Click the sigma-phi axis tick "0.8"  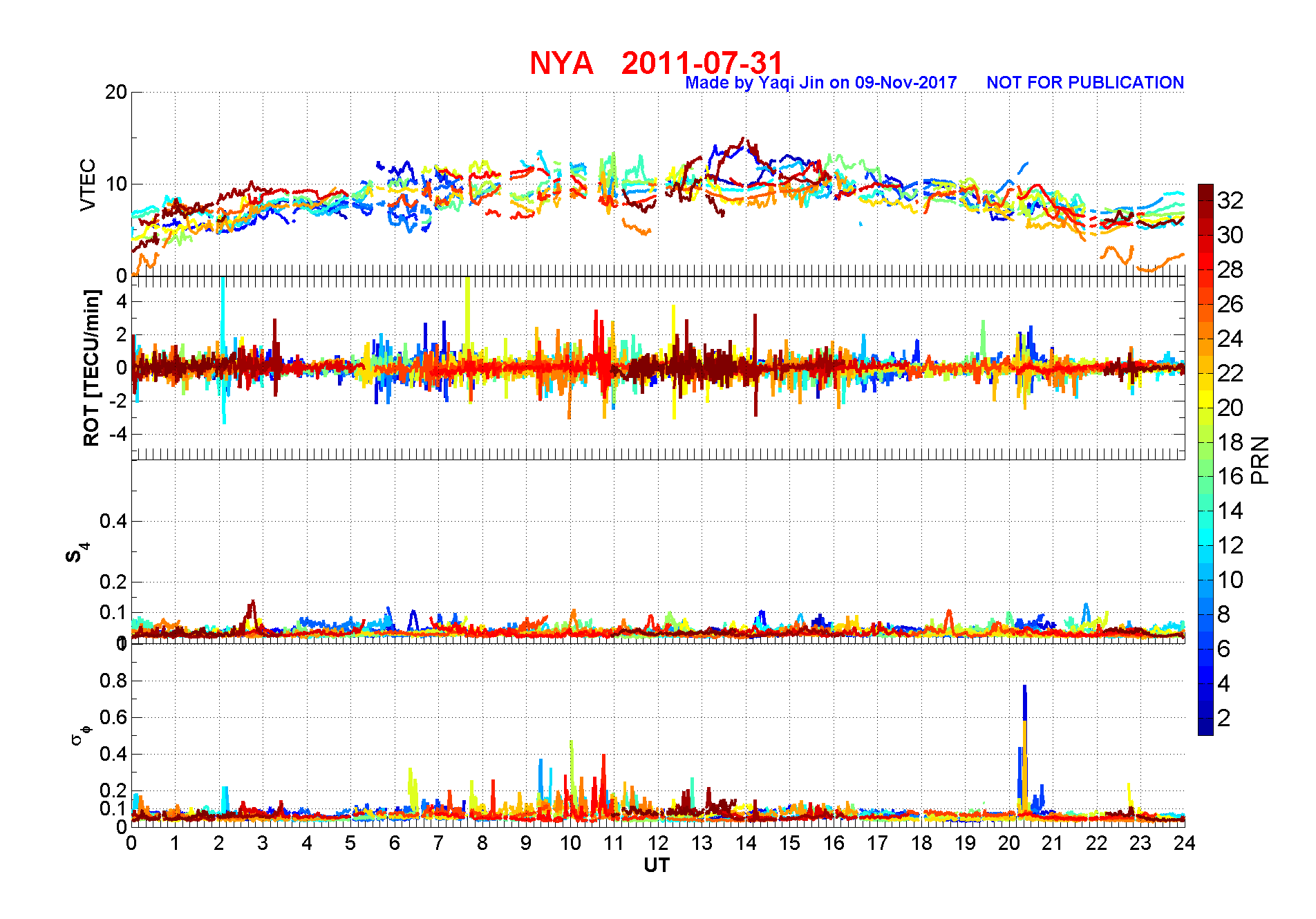[x=113, y=681]
